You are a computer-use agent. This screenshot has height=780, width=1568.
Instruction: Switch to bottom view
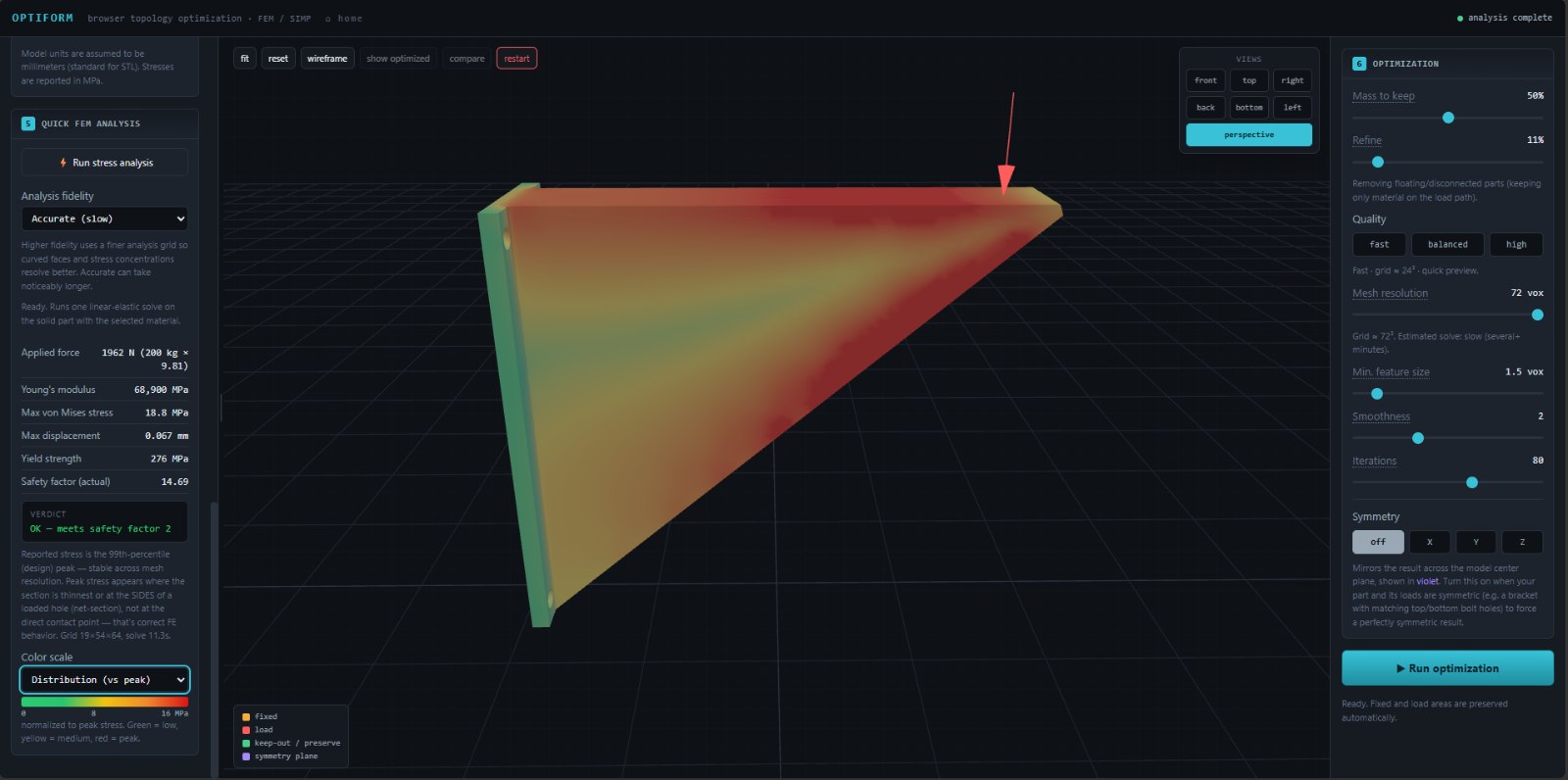point(1249,108)
